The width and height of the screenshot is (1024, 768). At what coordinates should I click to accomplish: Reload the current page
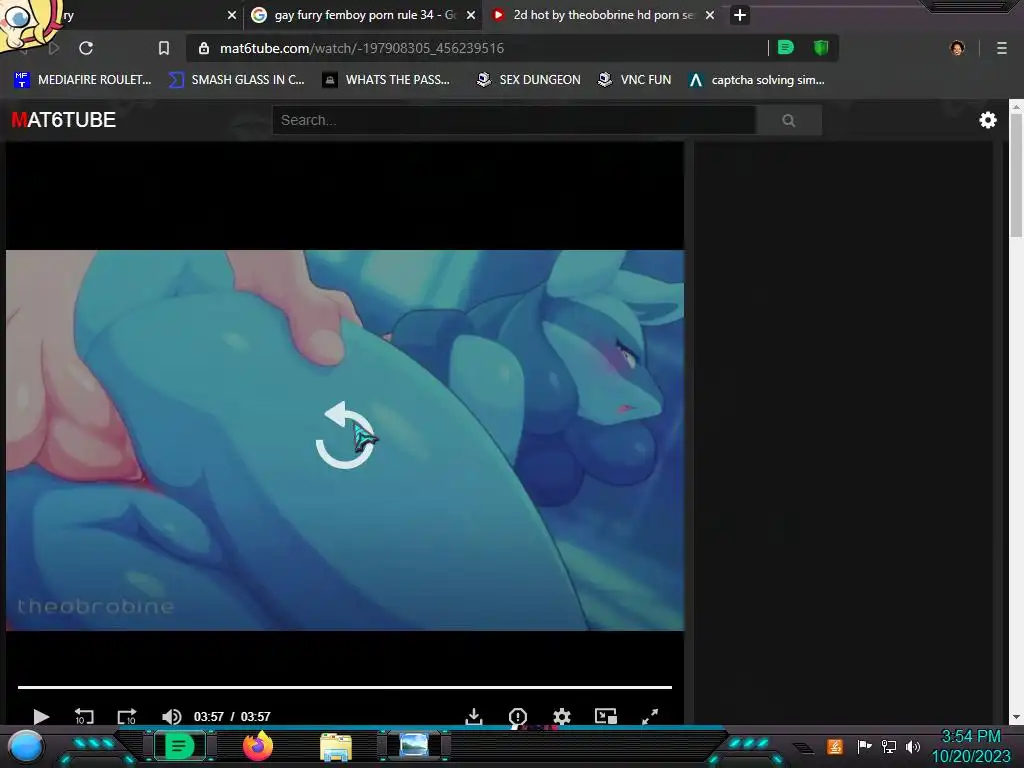[86, 48]
